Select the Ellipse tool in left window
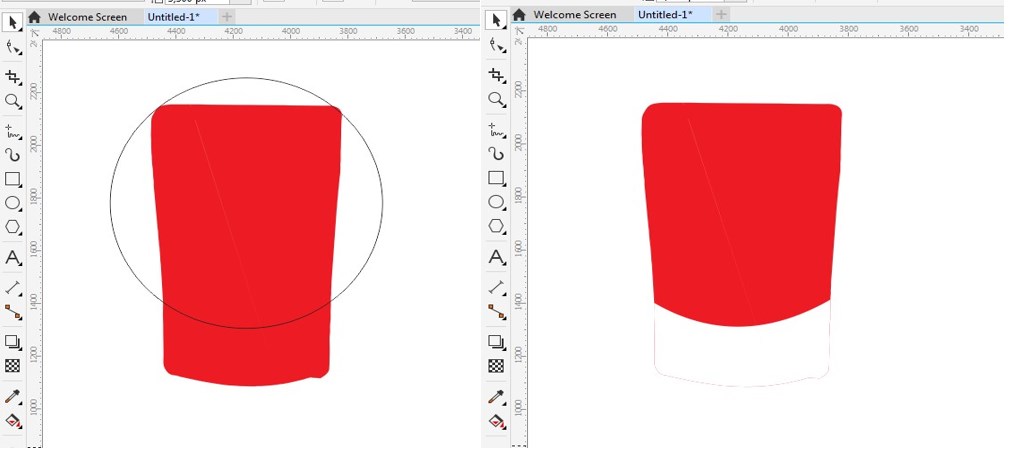Screen dimensions: 1012x462 [12, 203]
